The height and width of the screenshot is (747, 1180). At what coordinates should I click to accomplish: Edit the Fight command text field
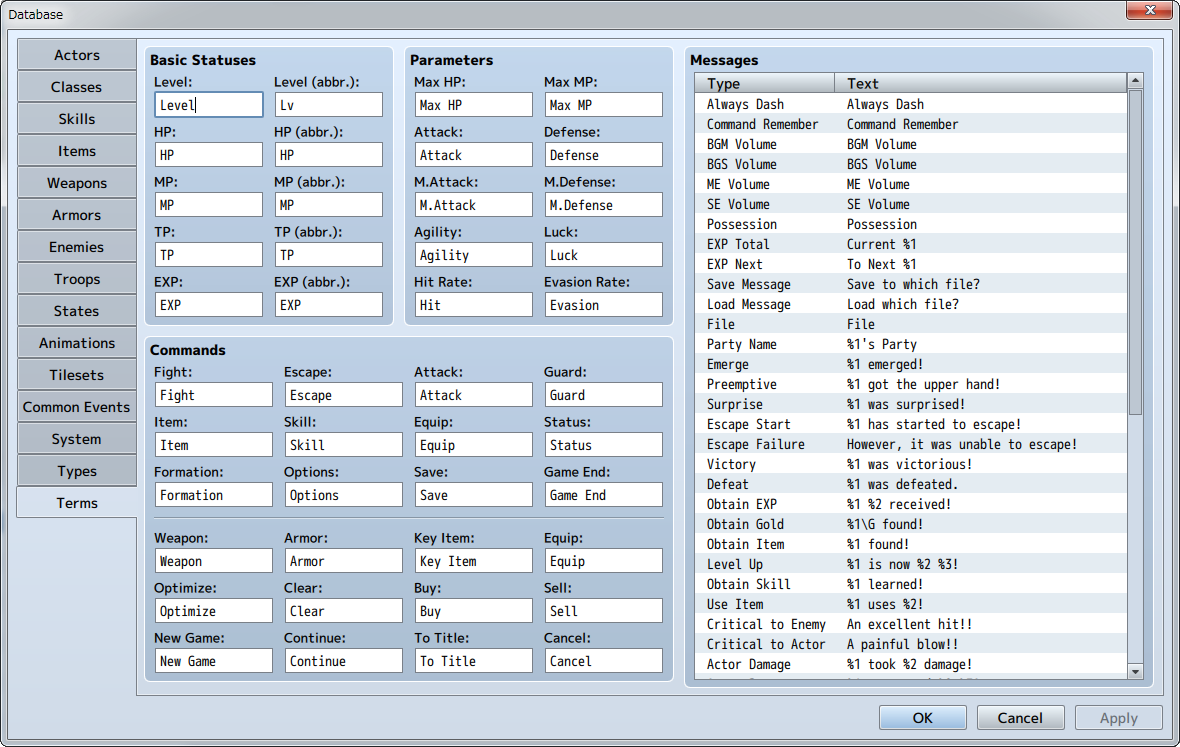(213, 395)
